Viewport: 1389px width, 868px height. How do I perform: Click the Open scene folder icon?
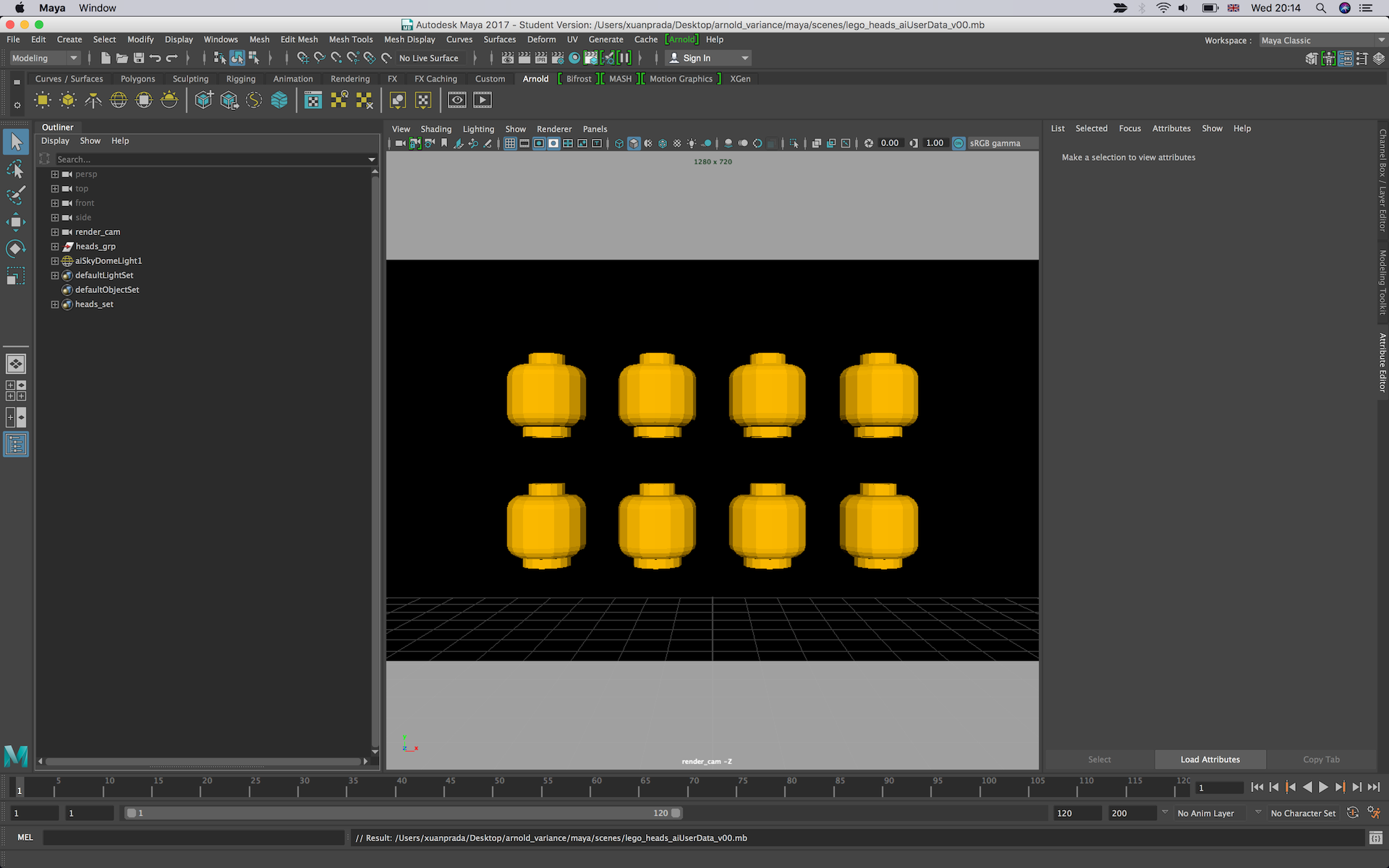click(x=122, y=58)
